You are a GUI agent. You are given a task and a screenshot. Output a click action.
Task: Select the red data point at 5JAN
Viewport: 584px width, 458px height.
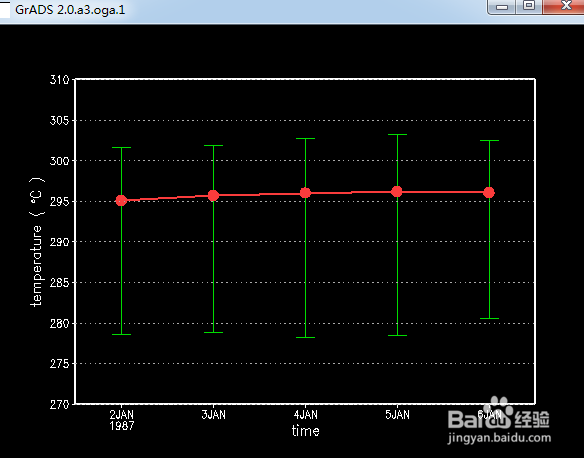[397, 192]
